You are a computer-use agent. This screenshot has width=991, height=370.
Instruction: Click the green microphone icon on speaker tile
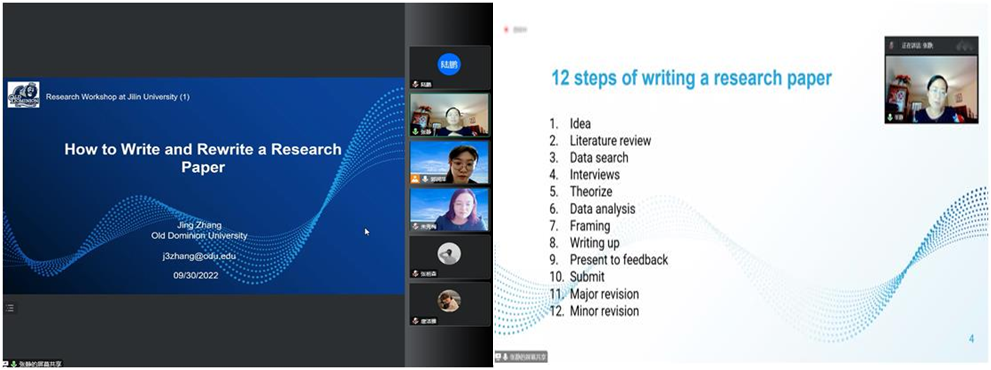(415, 132)
